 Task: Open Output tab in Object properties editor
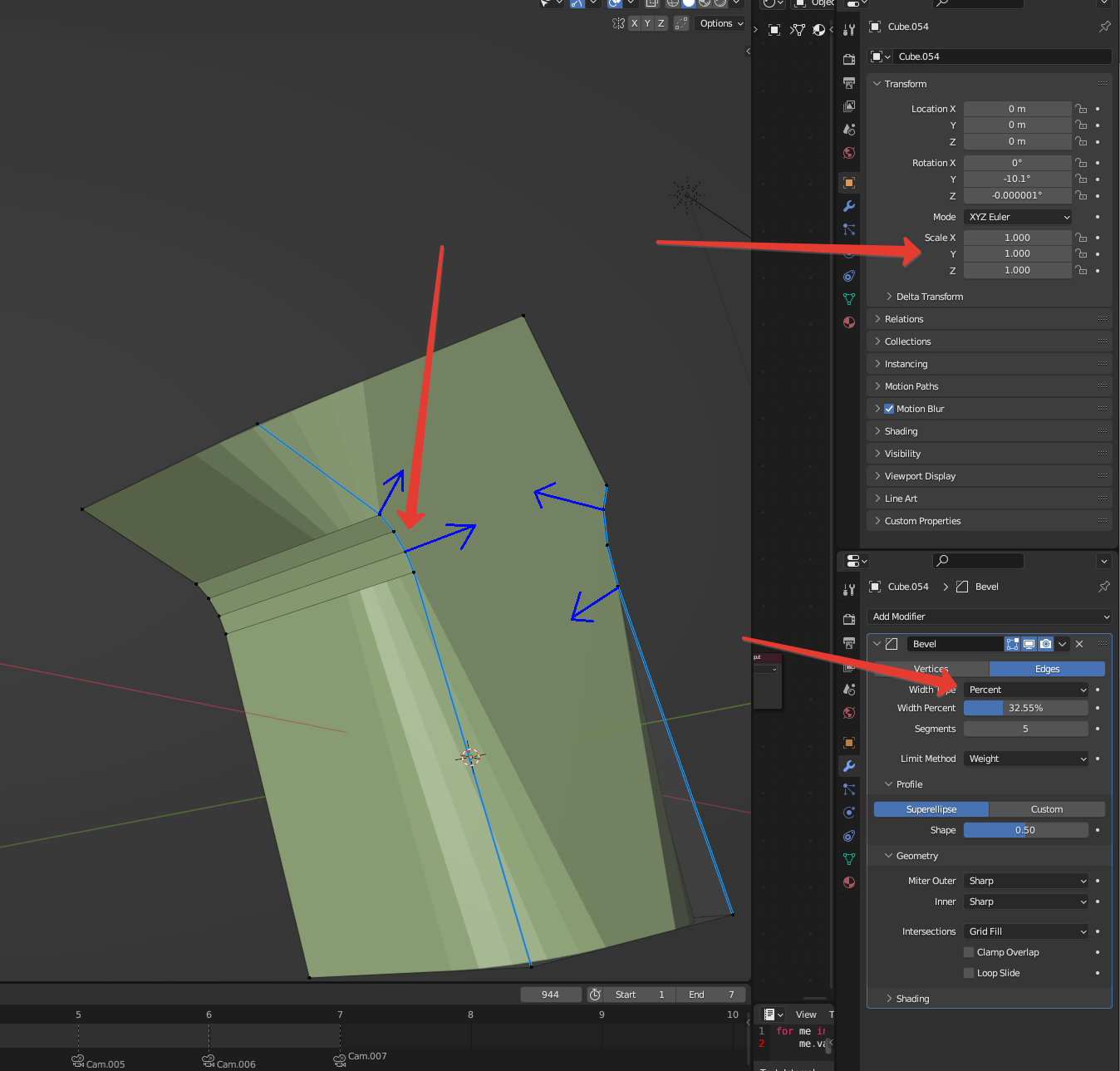click(849, 83)
